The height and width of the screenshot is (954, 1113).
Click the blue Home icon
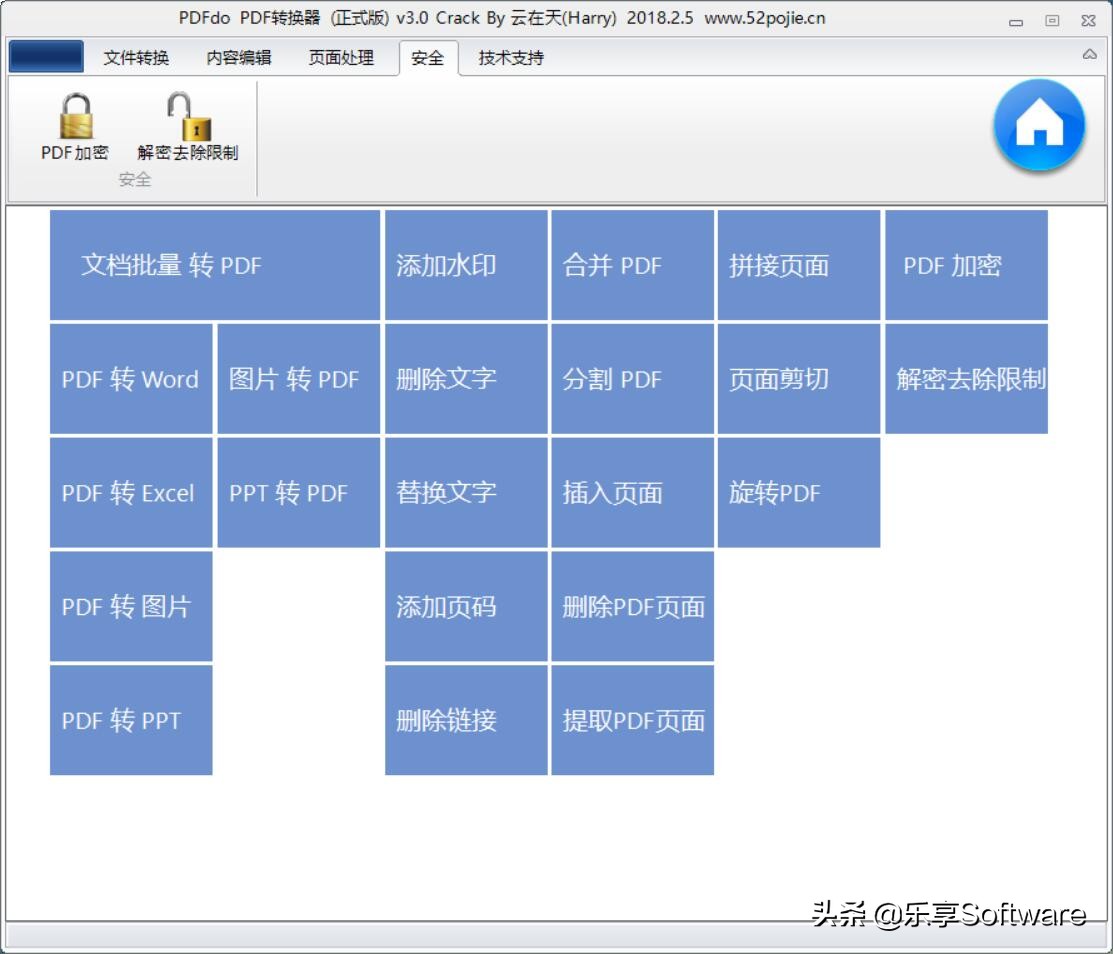click(x=1038, y=124)
